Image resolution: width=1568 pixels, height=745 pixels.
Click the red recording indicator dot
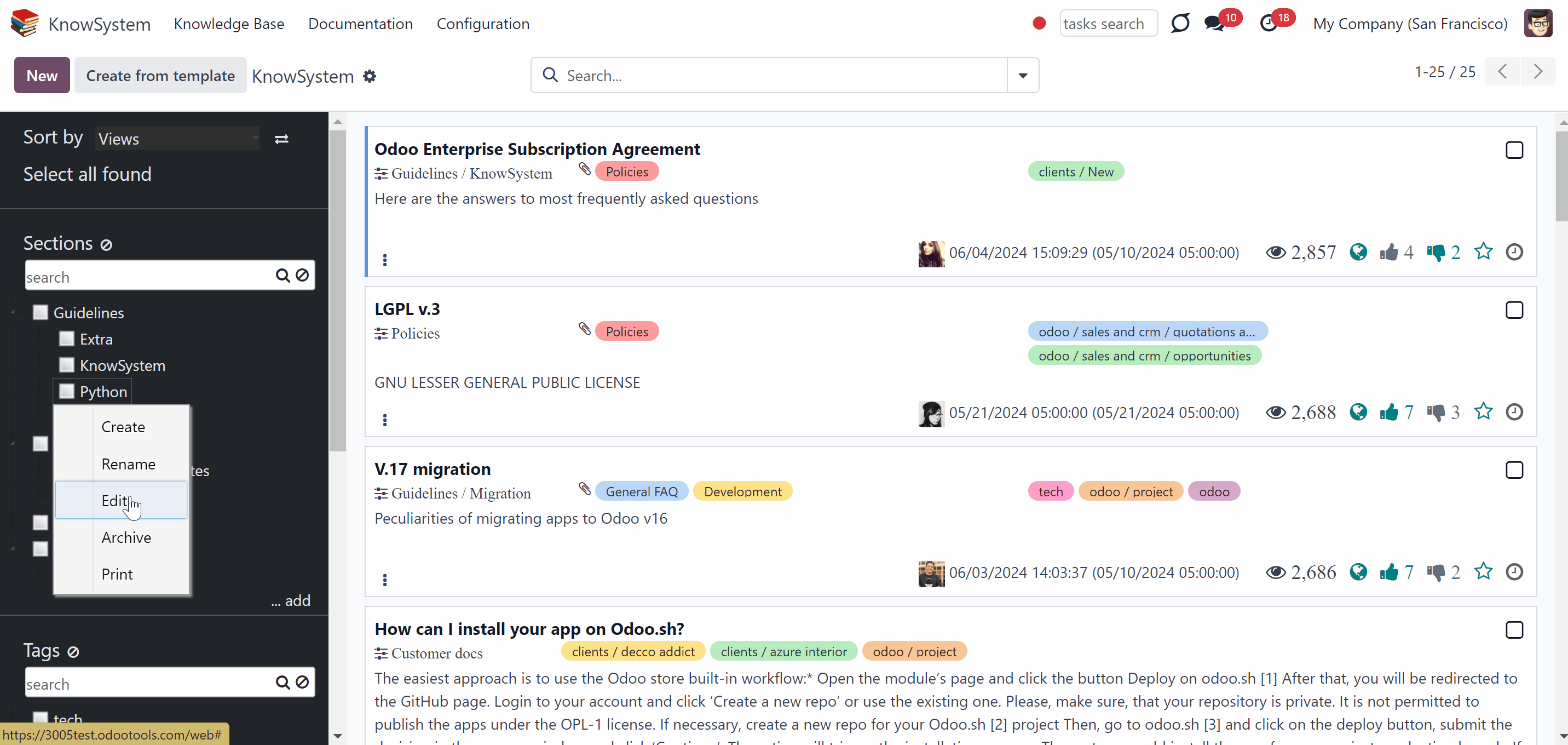(1039, 23)
